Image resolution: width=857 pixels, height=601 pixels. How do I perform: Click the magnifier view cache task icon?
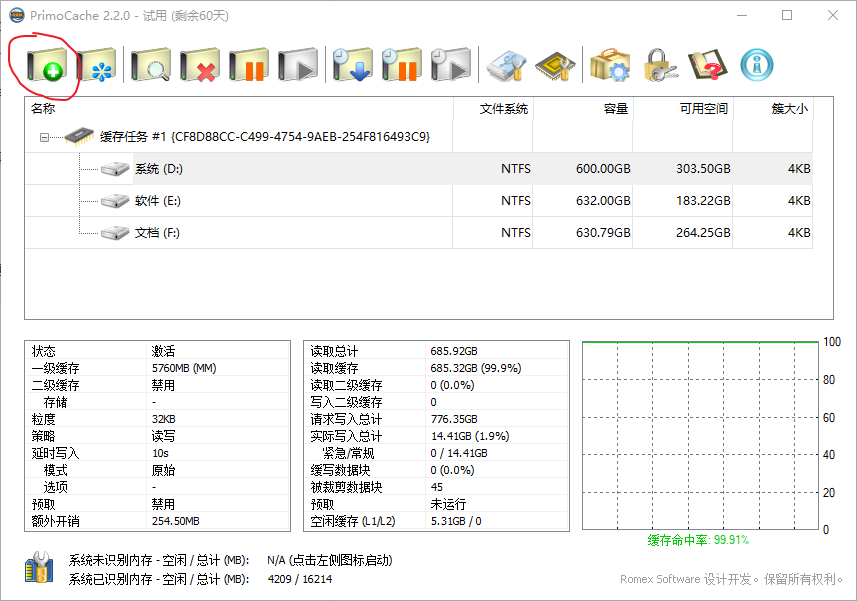pyautogui.click(x=151, y=67)
